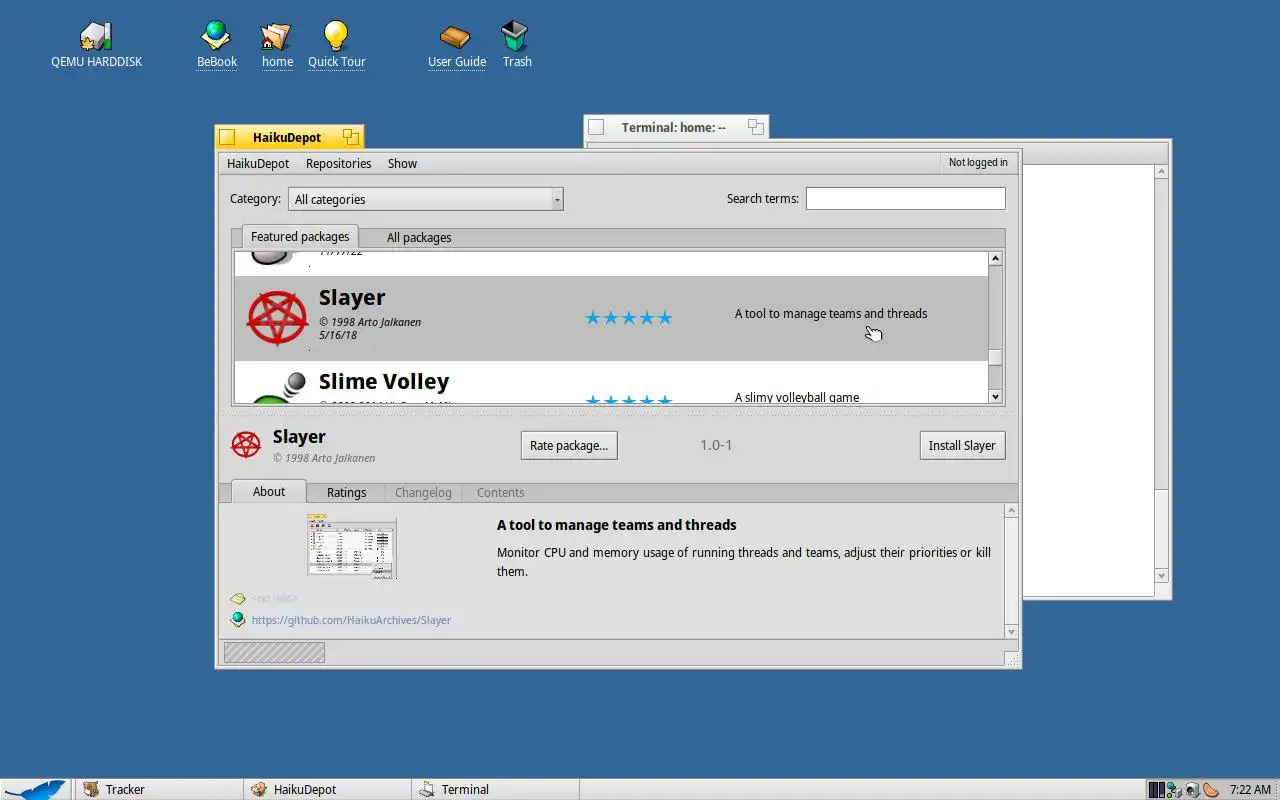Open the home folder desktop icon
1280x800 pixels.
[277, 36]
